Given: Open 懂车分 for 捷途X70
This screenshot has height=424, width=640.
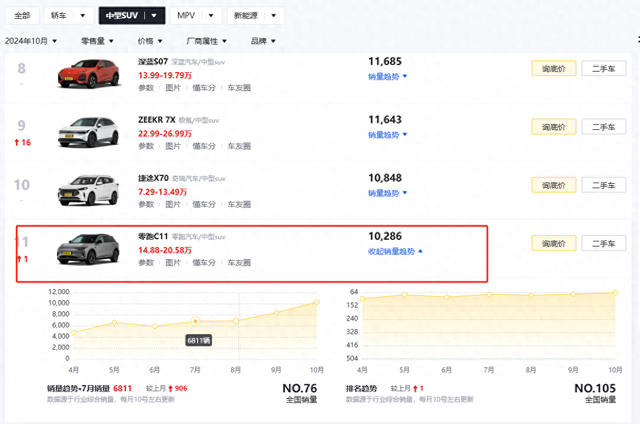Looking at the screenshot, I should click(x=204, y=204).
